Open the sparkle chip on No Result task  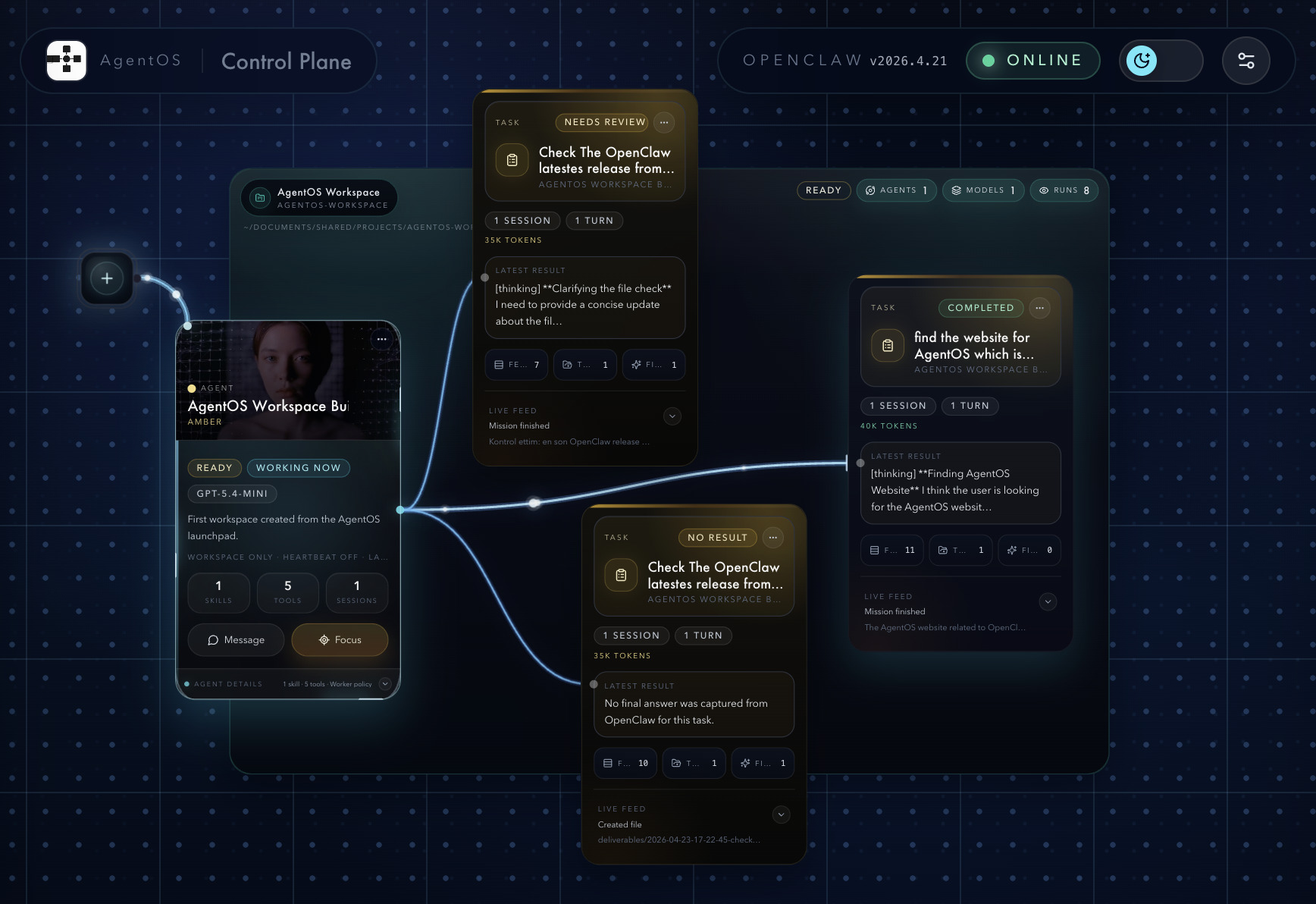tap(763, 763)
